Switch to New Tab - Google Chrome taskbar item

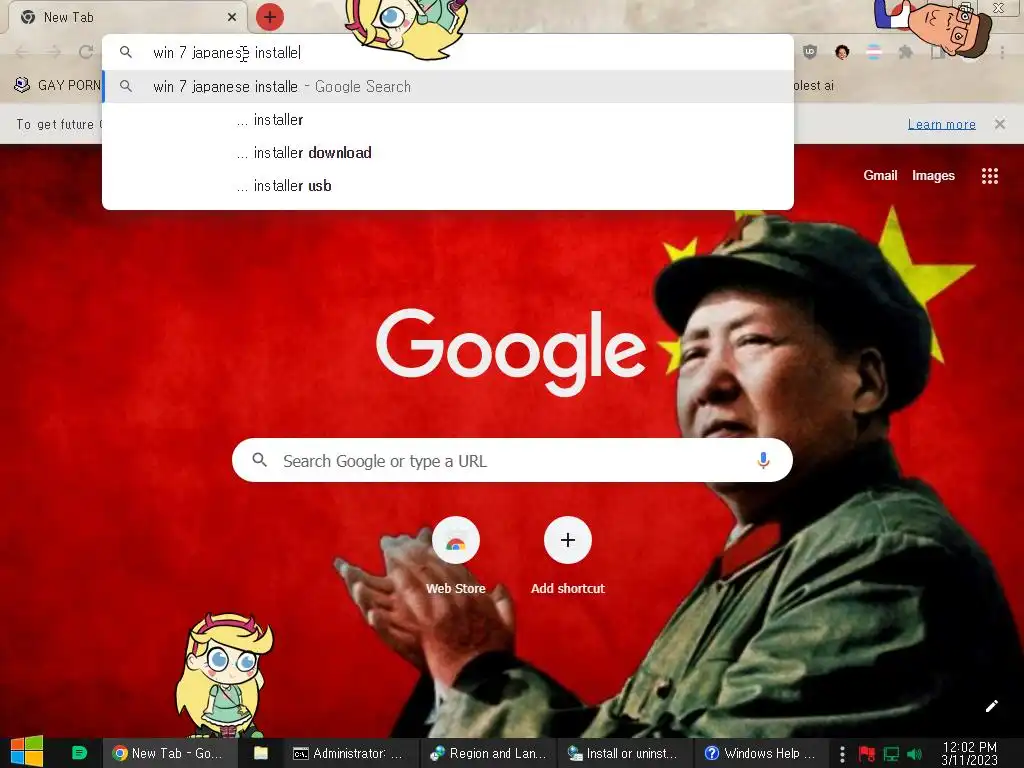coord(168,753)
